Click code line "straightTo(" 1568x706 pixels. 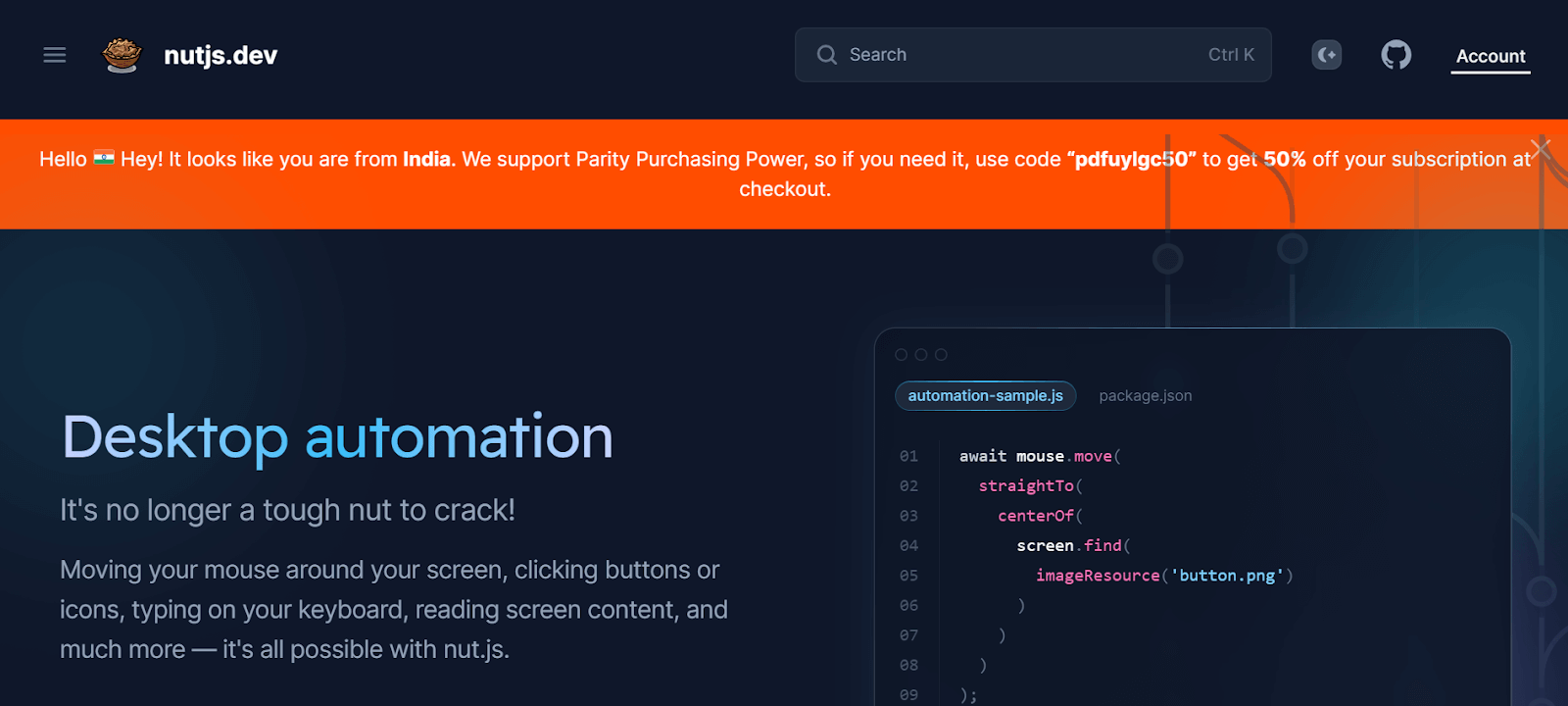tap(1030, 485)
